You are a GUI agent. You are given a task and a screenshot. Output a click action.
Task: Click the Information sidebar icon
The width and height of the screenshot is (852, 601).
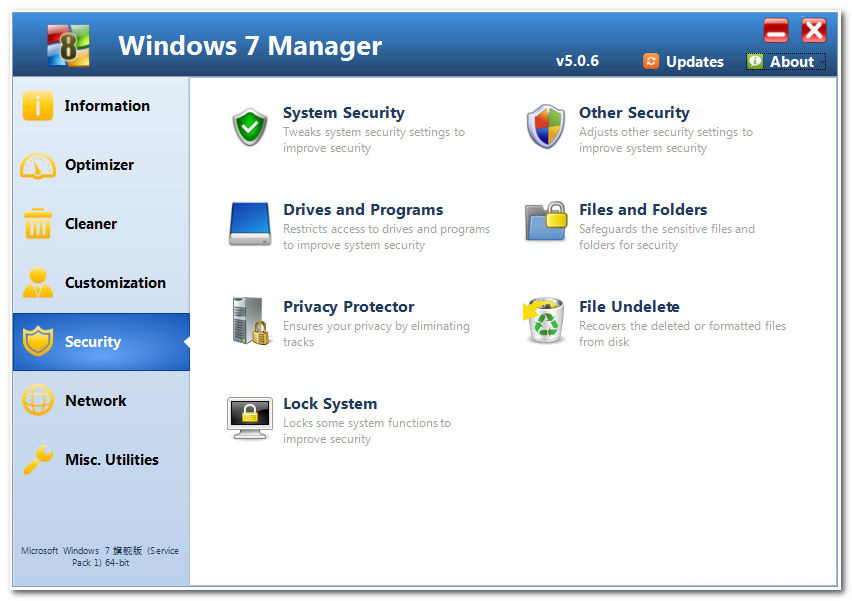pyautogui.click(x=37, y=105)
